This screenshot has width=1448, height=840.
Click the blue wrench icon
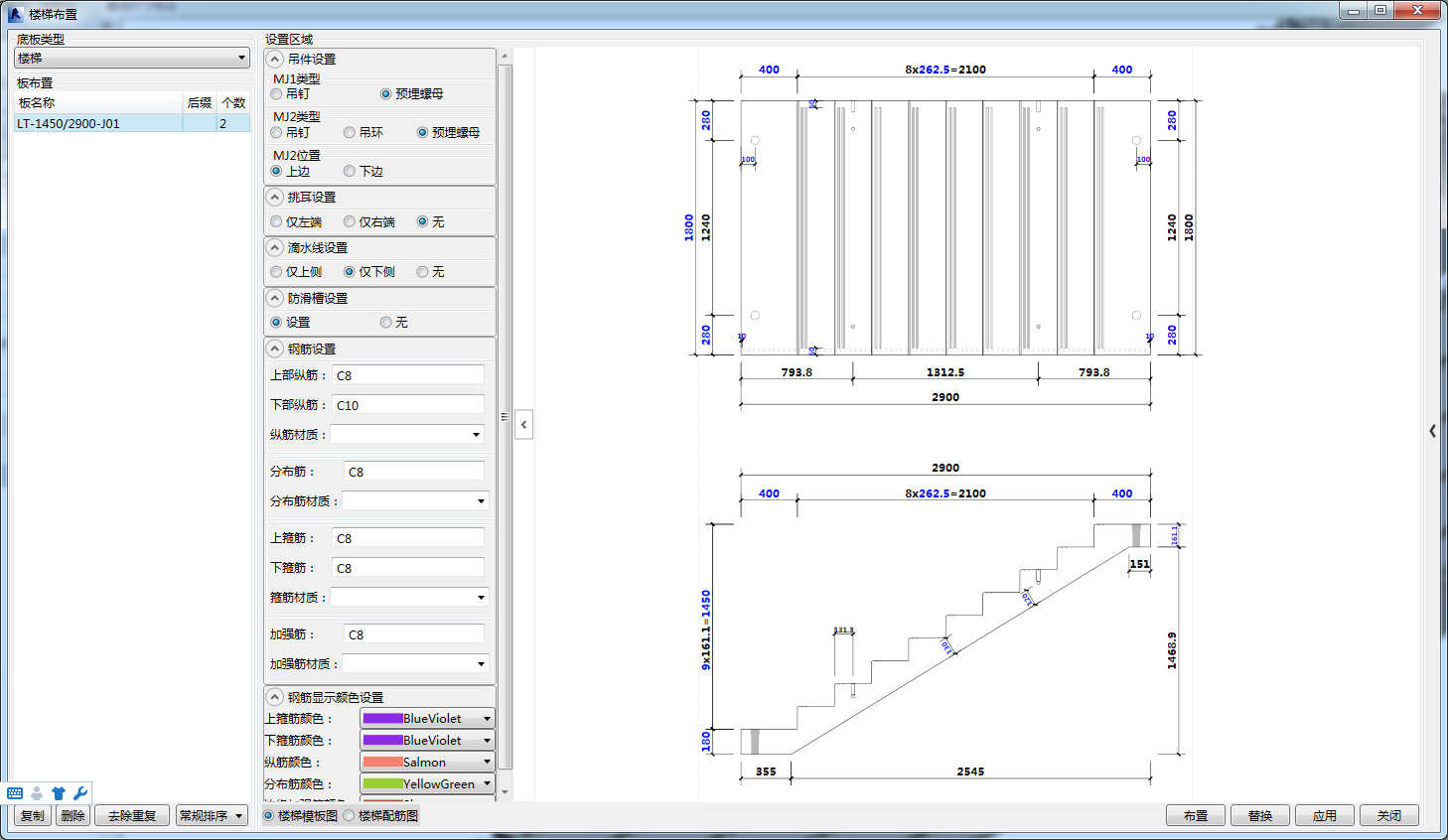click(80, 793)
